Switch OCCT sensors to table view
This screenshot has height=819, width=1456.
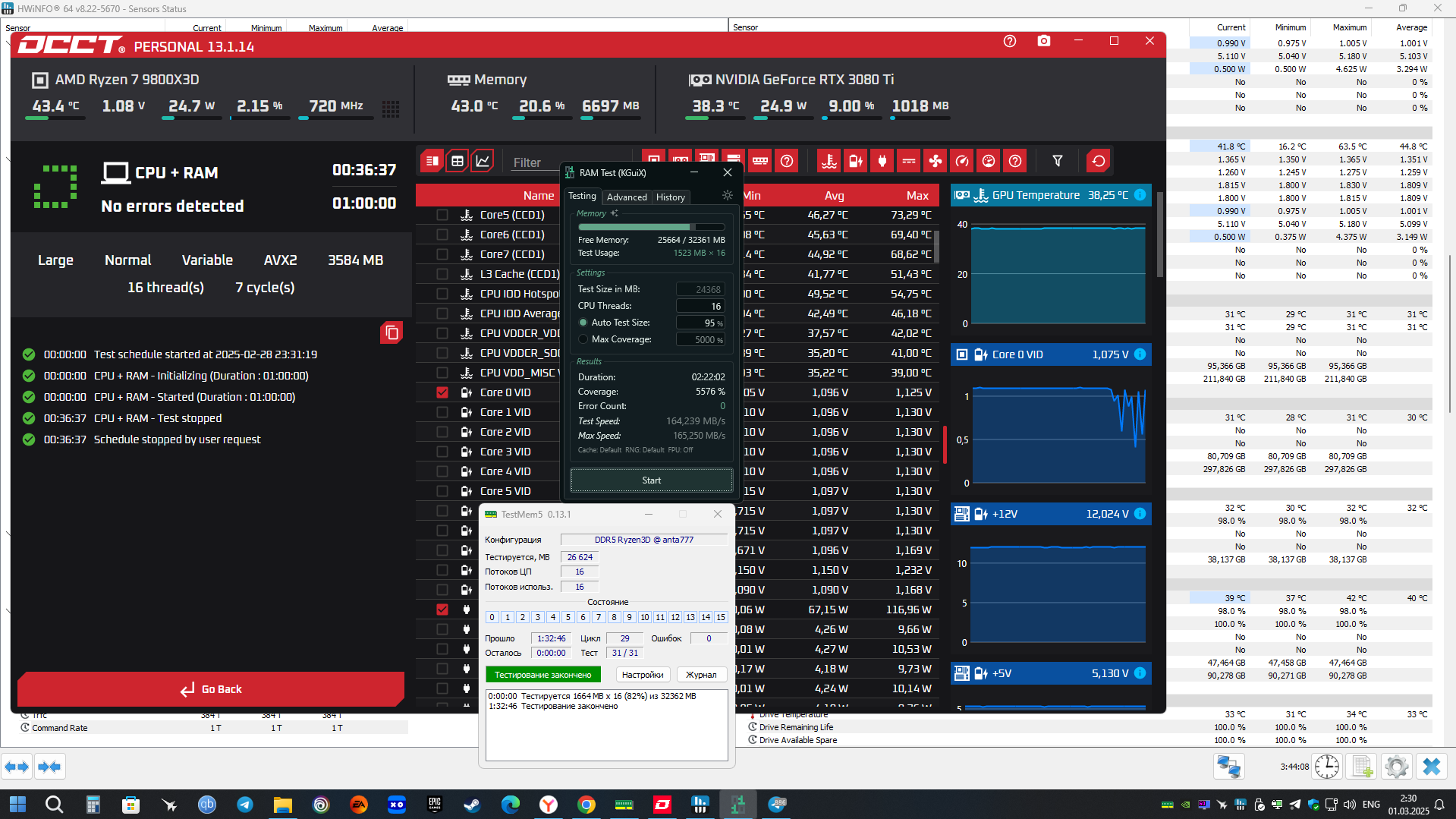(x=458, y=161)
